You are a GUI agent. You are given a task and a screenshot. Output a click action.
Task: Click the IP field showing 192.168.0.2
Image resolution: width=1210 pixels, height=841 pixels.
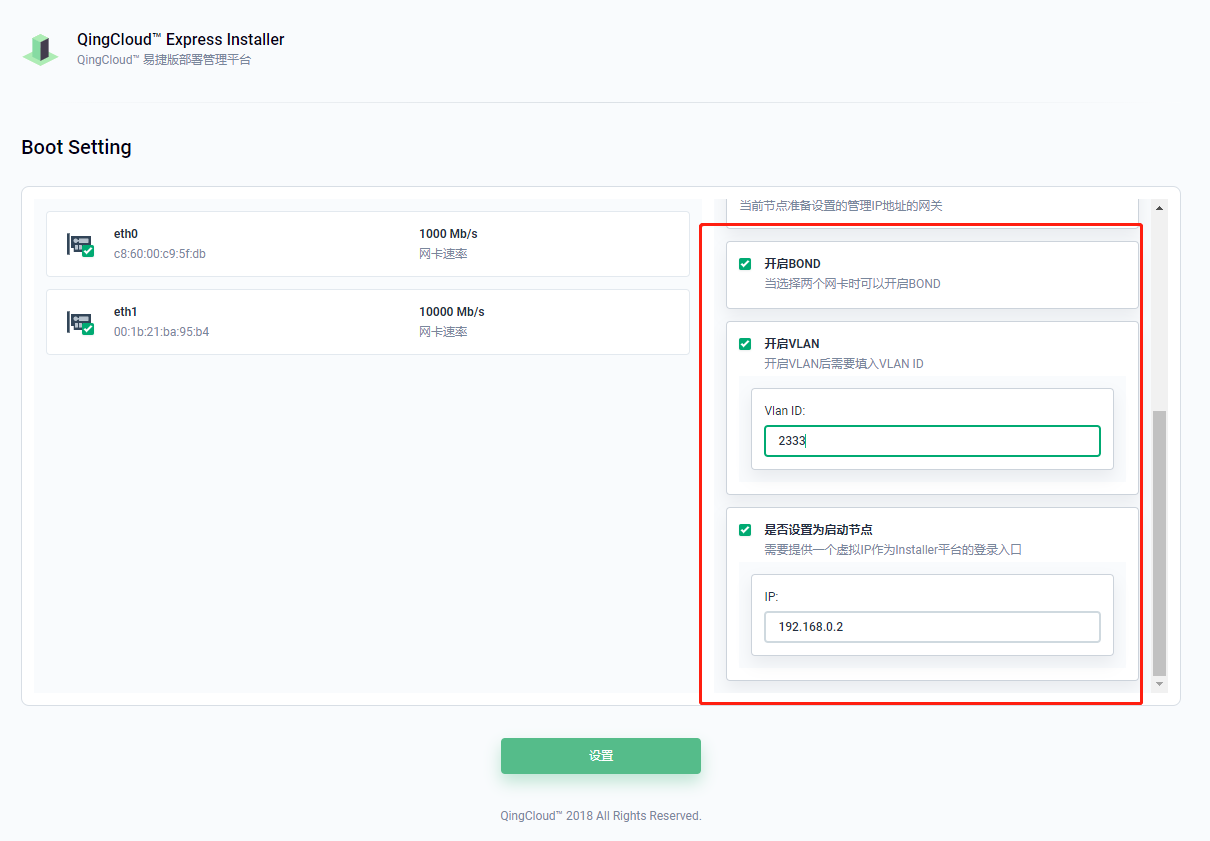point(932,627)
